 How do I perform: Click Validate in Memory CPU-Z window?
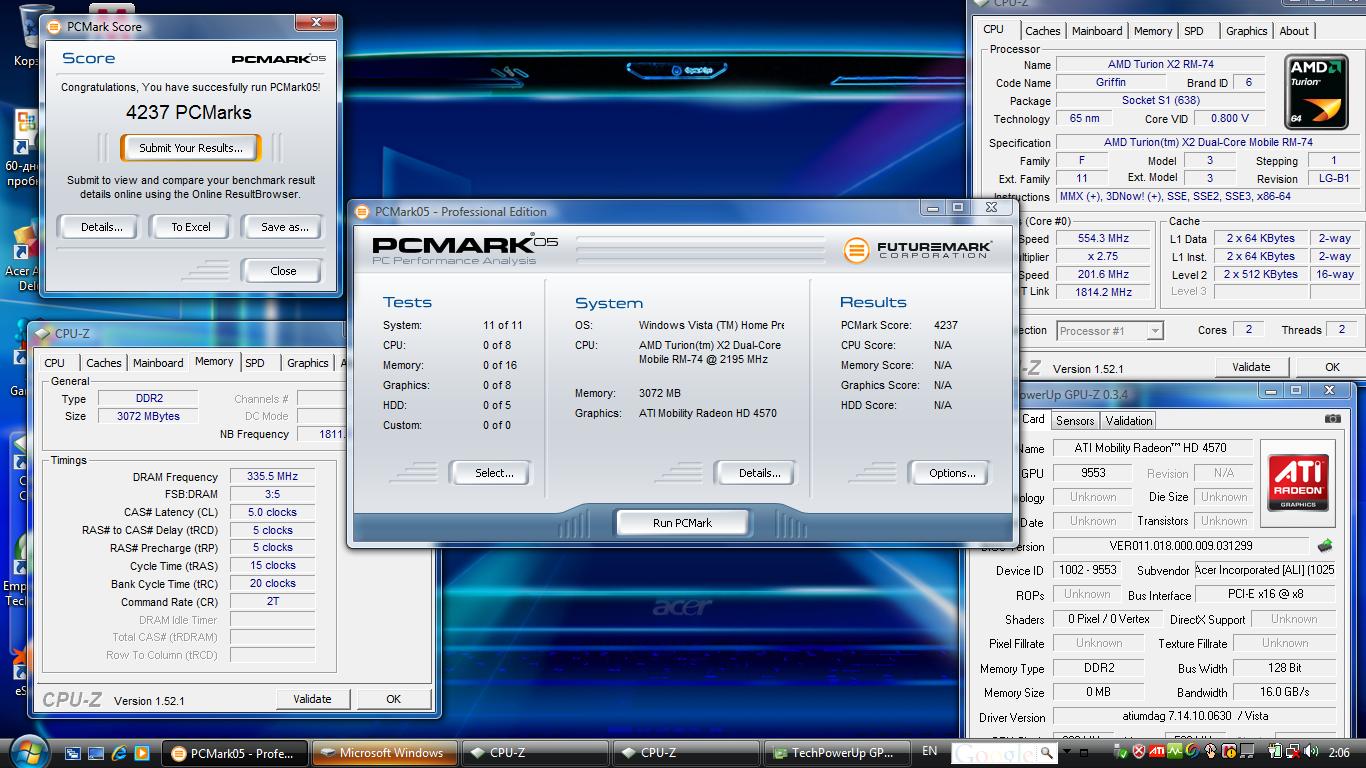click(x=312, y=699)
